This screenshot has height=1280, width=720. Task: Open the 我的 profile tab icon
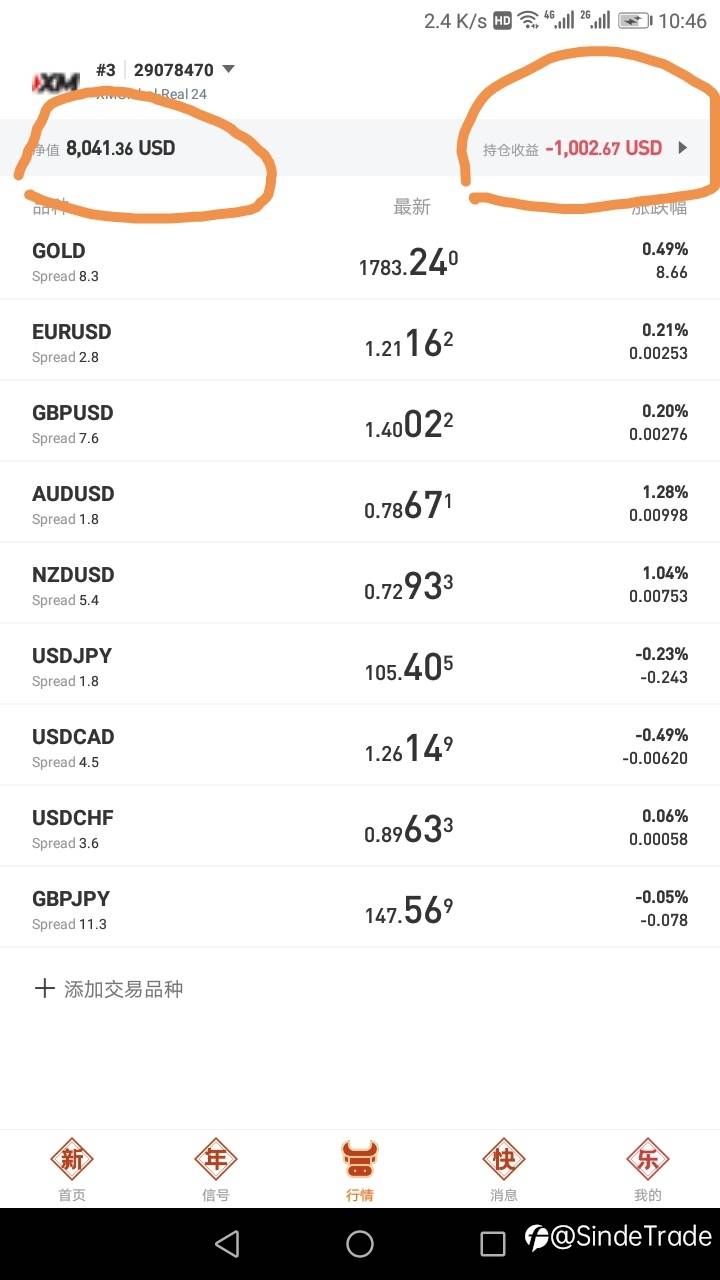point(648,1160)
